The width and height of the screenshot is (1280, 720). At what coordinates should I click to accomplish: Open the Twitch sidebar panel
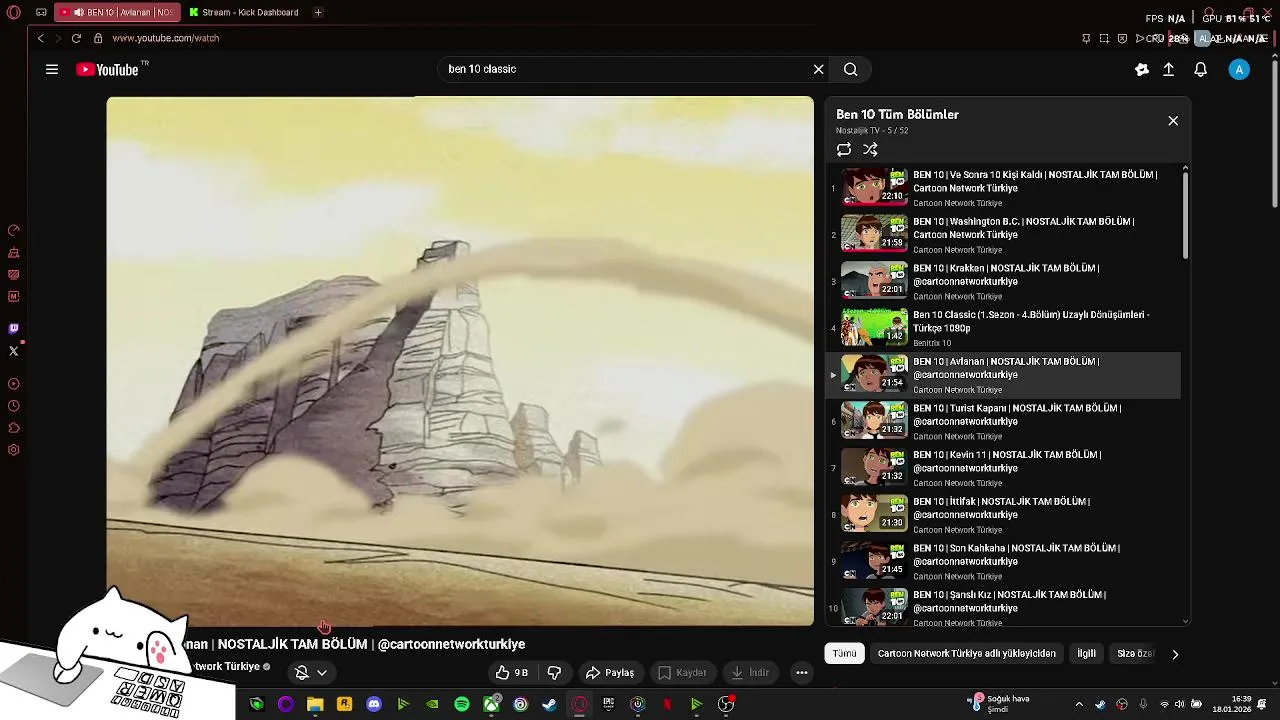(x=14, y=328)
